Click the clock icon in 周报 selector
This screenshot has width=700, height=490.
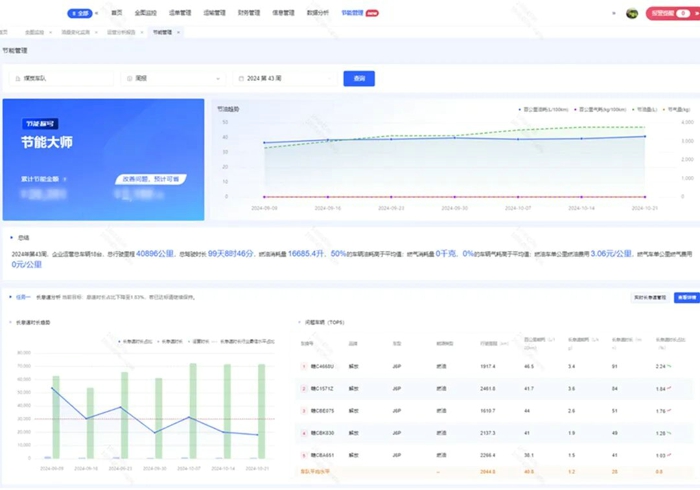pyautogui.click(x=129, y=78)
